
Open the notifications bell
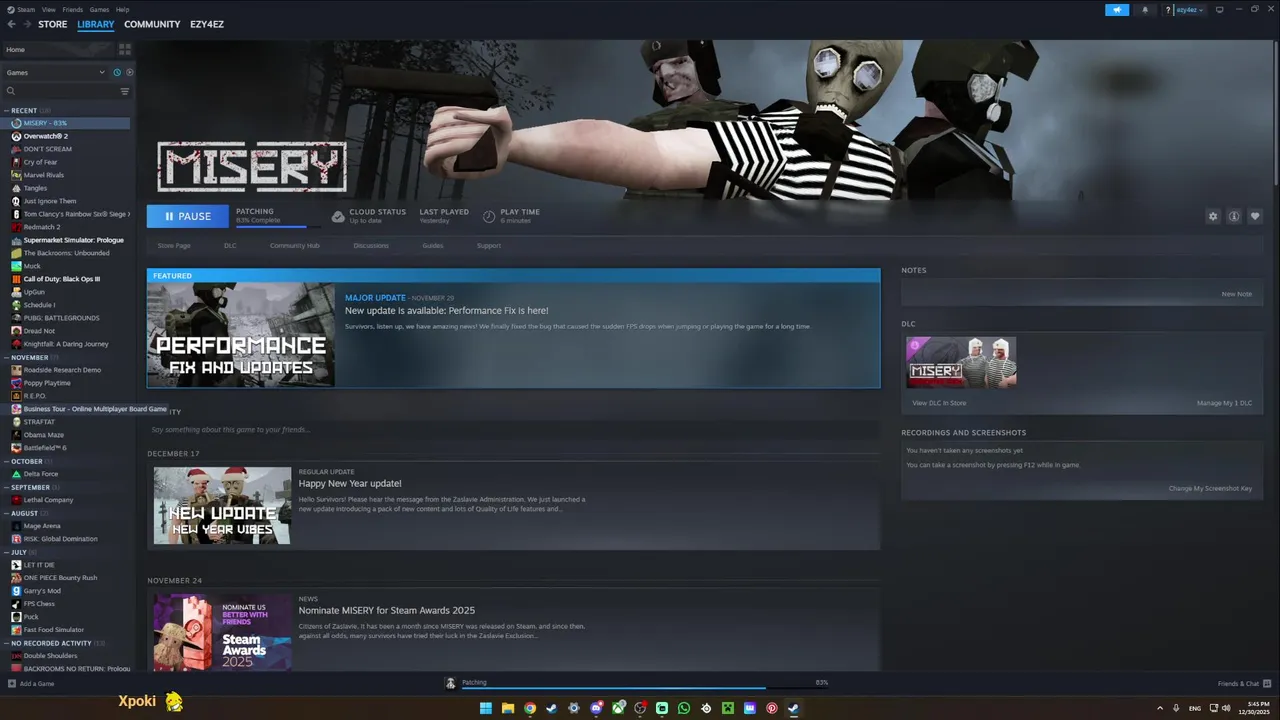(x=1145, y=10)
